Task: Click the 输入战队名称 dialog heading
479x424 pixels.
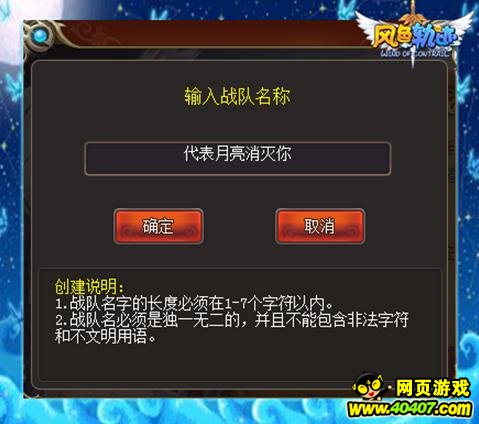Action: (237, 96)
